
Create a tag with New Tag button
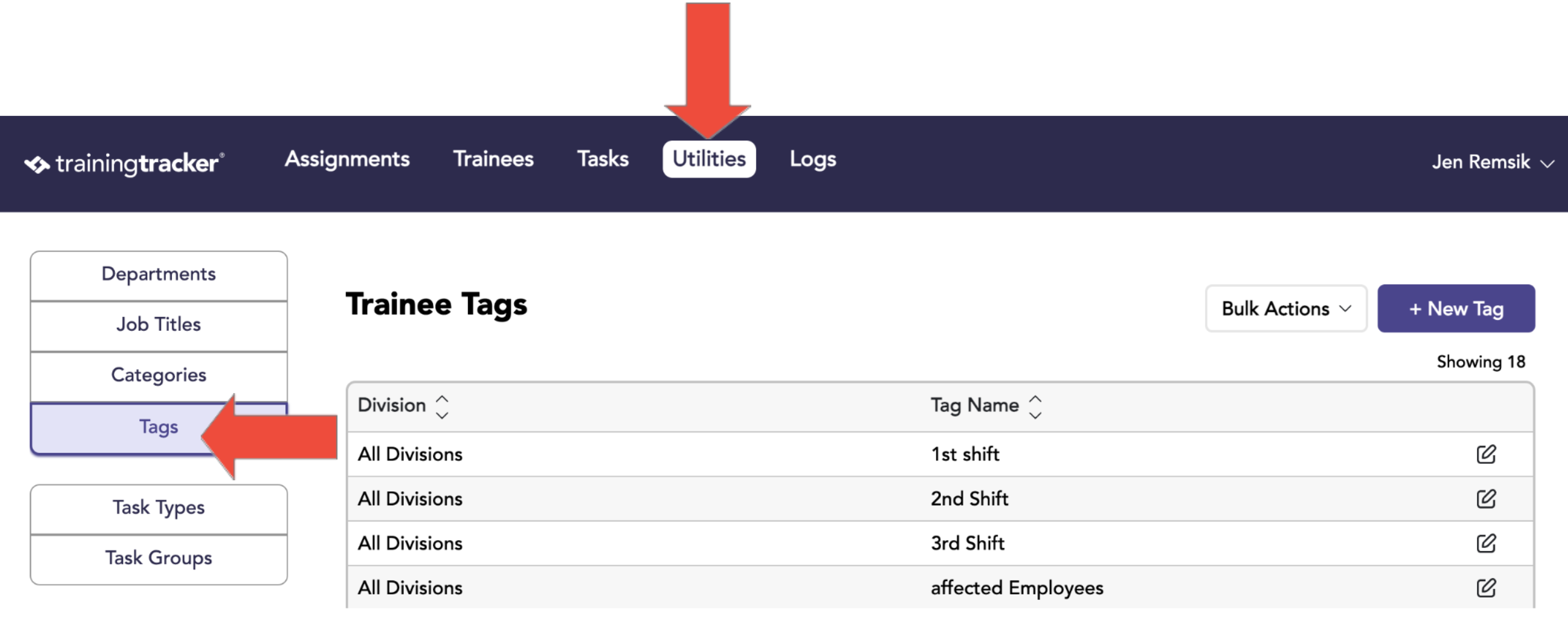1456,309
